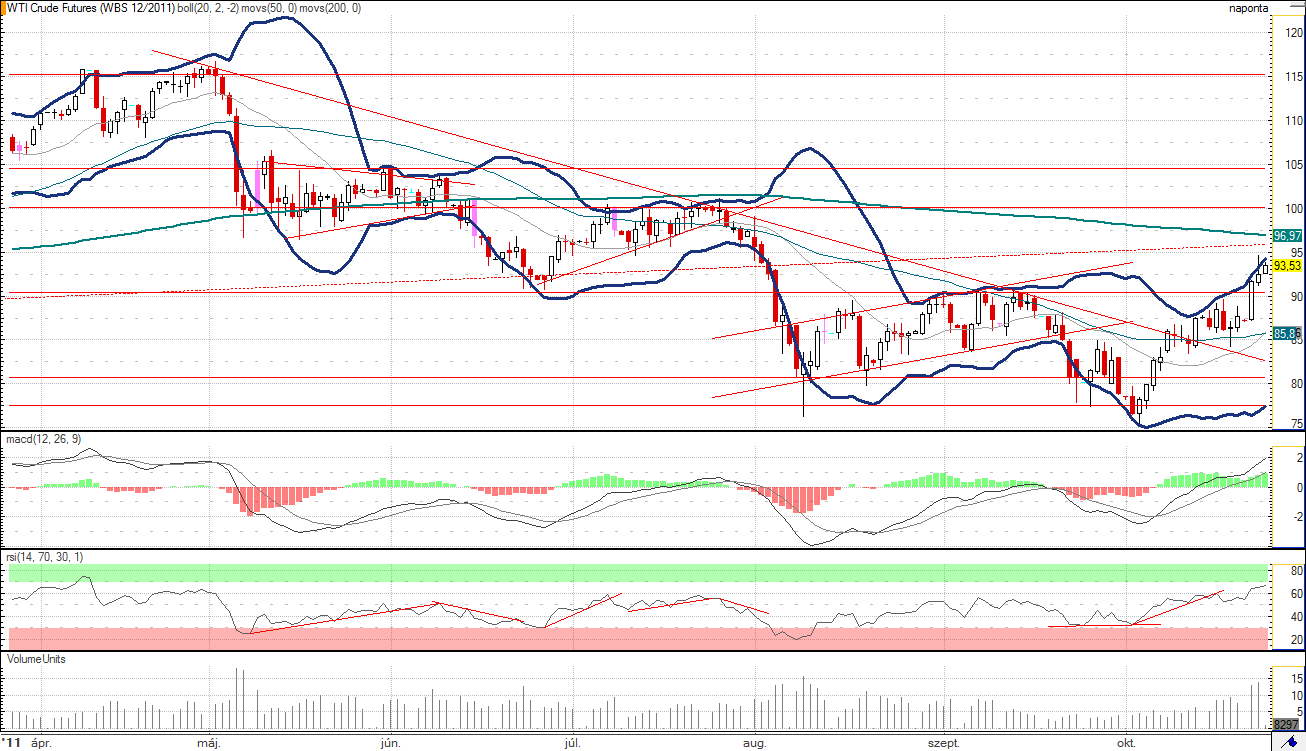The width and height of the screenshot is (1306, 751).
Task: Click the 'aug.' month label on time axis
Action: pyautogui.click(x=755, y=743)
